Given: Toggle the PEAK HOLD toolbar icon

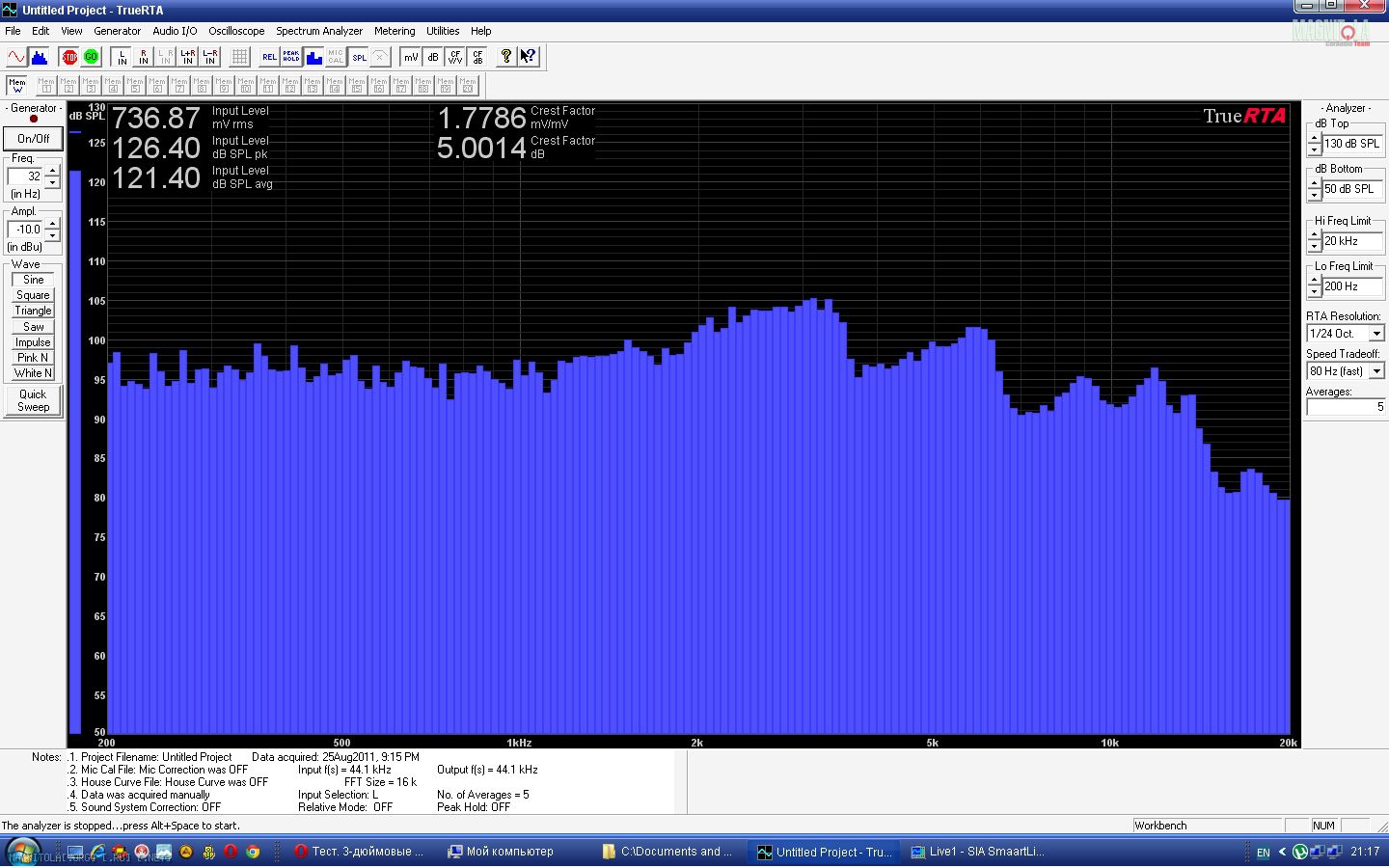Looking at the screenshot, I should coord(290,58).
